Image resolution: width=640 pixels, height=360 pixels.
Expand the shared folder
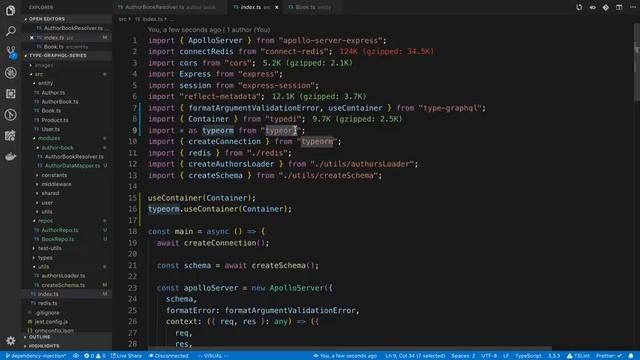tap(66, 193)
